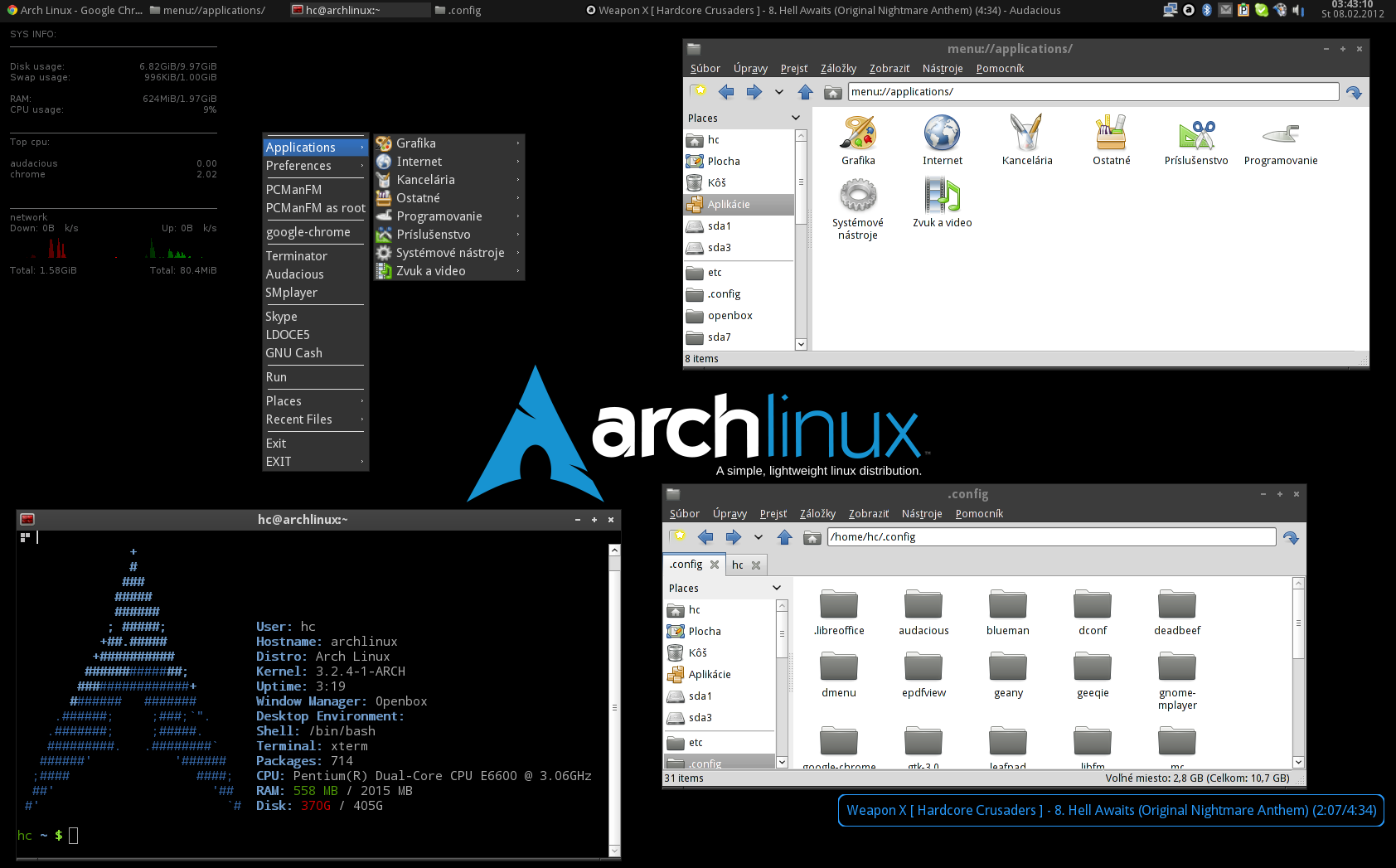Open history dropdown arrow in menu://applications/ toolbar
1396x868 pixels.
[x=779, y=92]
